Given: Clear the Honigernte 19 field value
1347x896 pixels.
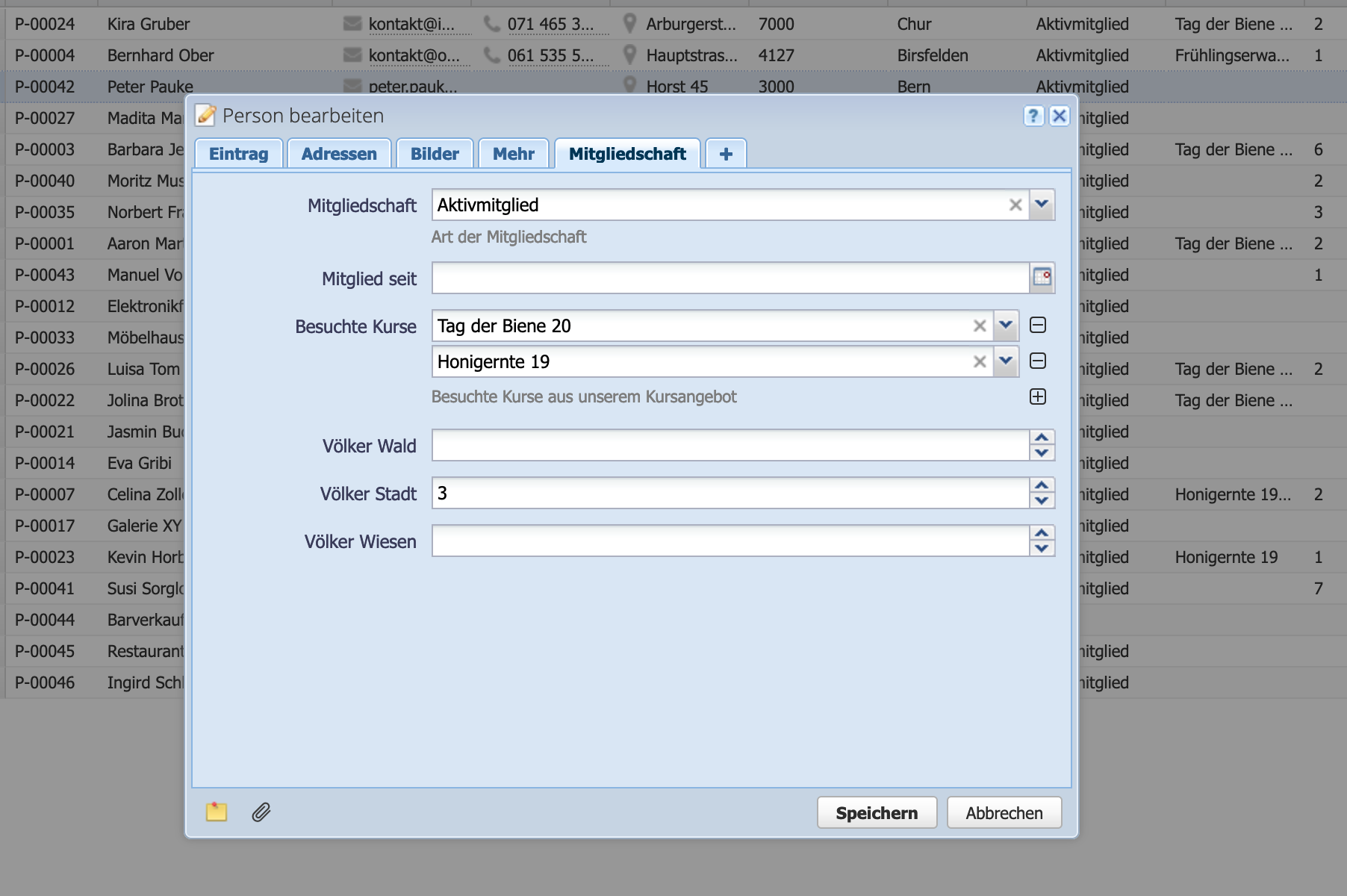Looking at the screenshot, I should [x=980, y=362].
